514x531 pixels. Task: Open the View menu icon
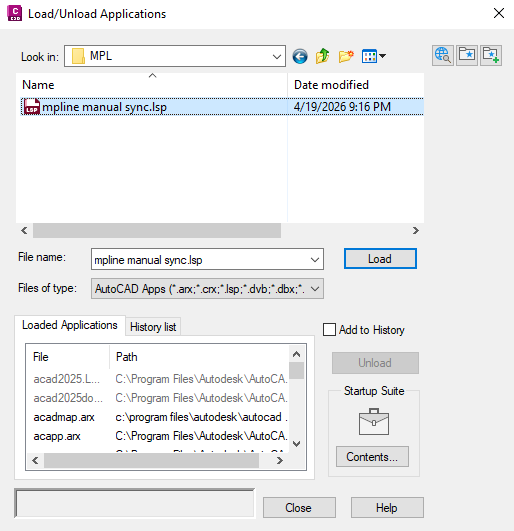click(373, 56)
